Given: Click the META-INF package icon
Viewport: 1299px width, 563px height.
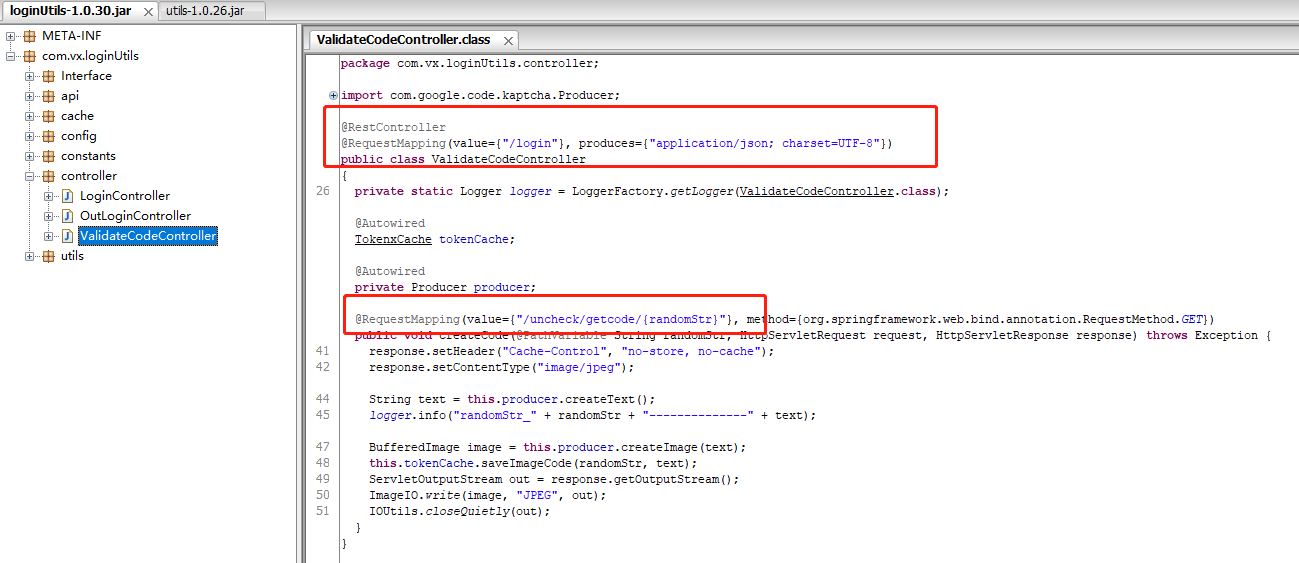Looking at the screenshot, I should (x=29, y=36).
